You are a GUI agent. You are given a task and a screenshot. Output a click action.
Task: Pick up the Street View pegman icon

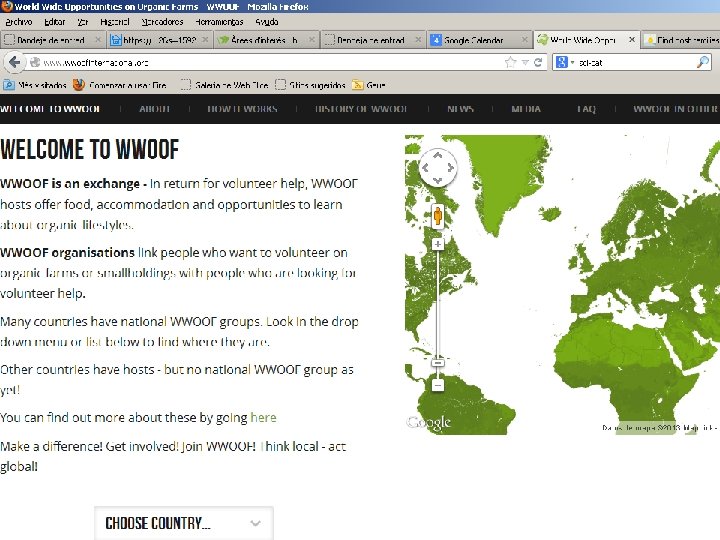[438, 216]
